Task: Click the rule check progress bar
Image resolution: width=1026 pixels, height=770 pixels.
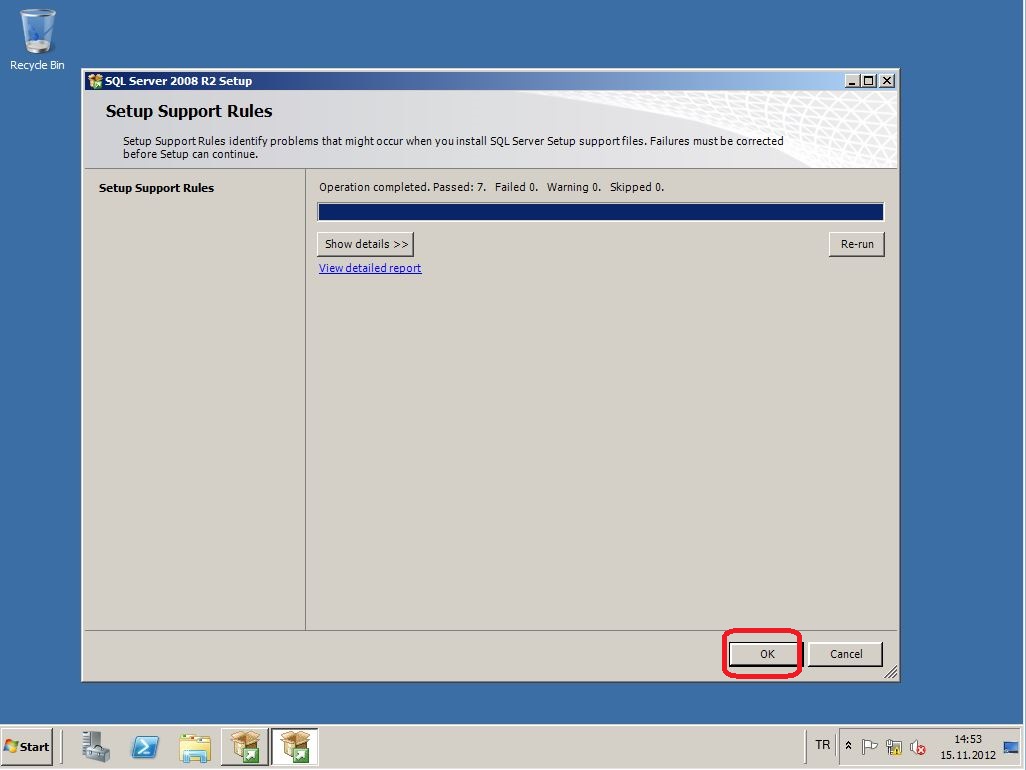Action: point(600,212)
